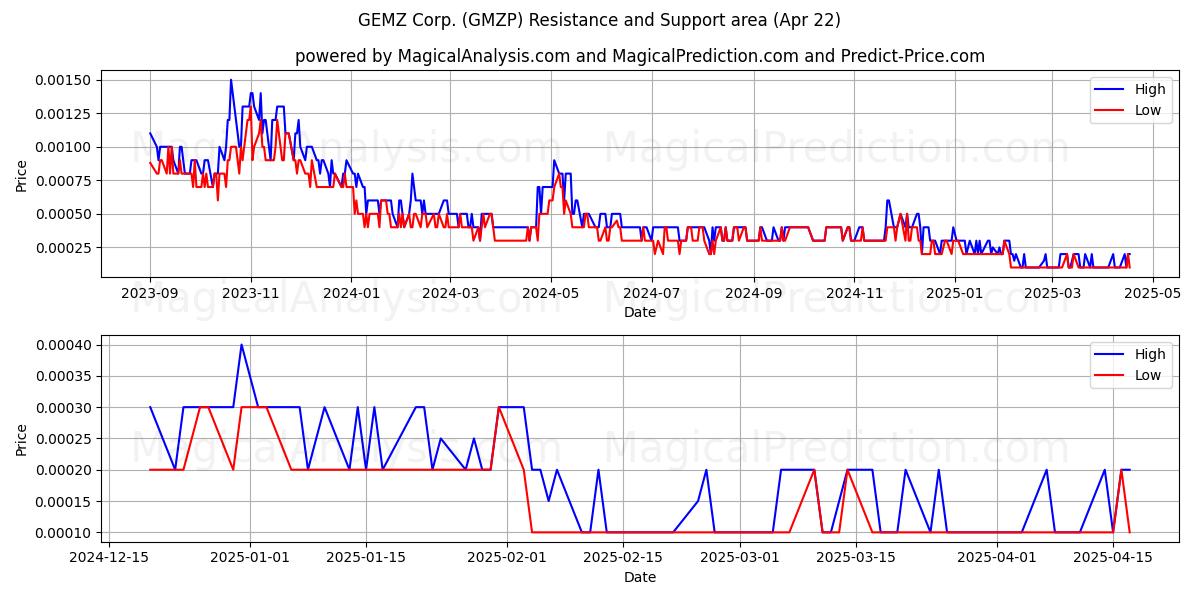Click the '0.00040' price tick on the bottom chart

(x=64, y=345)
